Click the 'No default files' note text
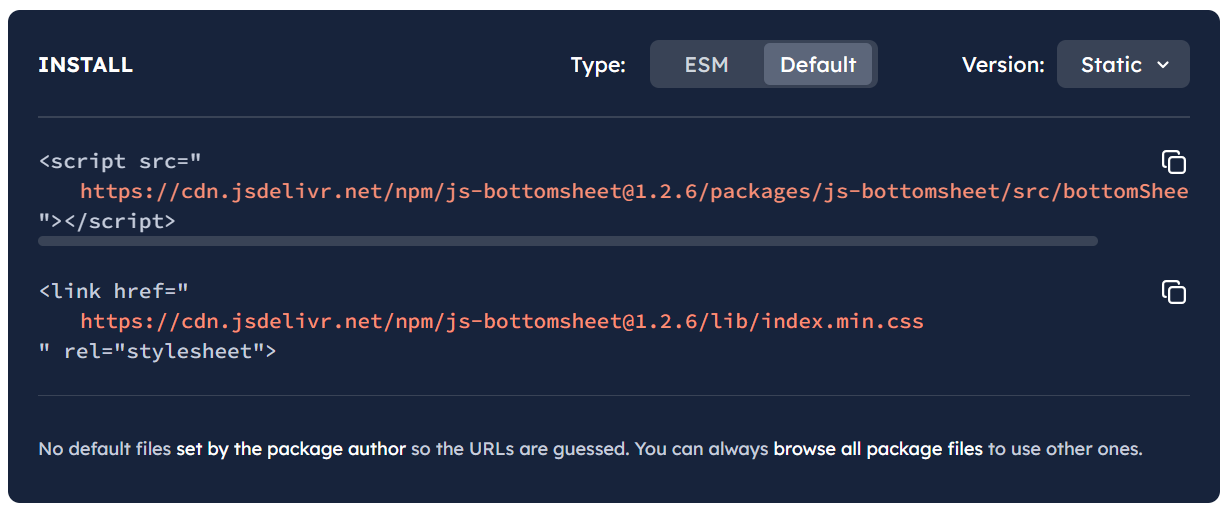 [x=105, y=449]
